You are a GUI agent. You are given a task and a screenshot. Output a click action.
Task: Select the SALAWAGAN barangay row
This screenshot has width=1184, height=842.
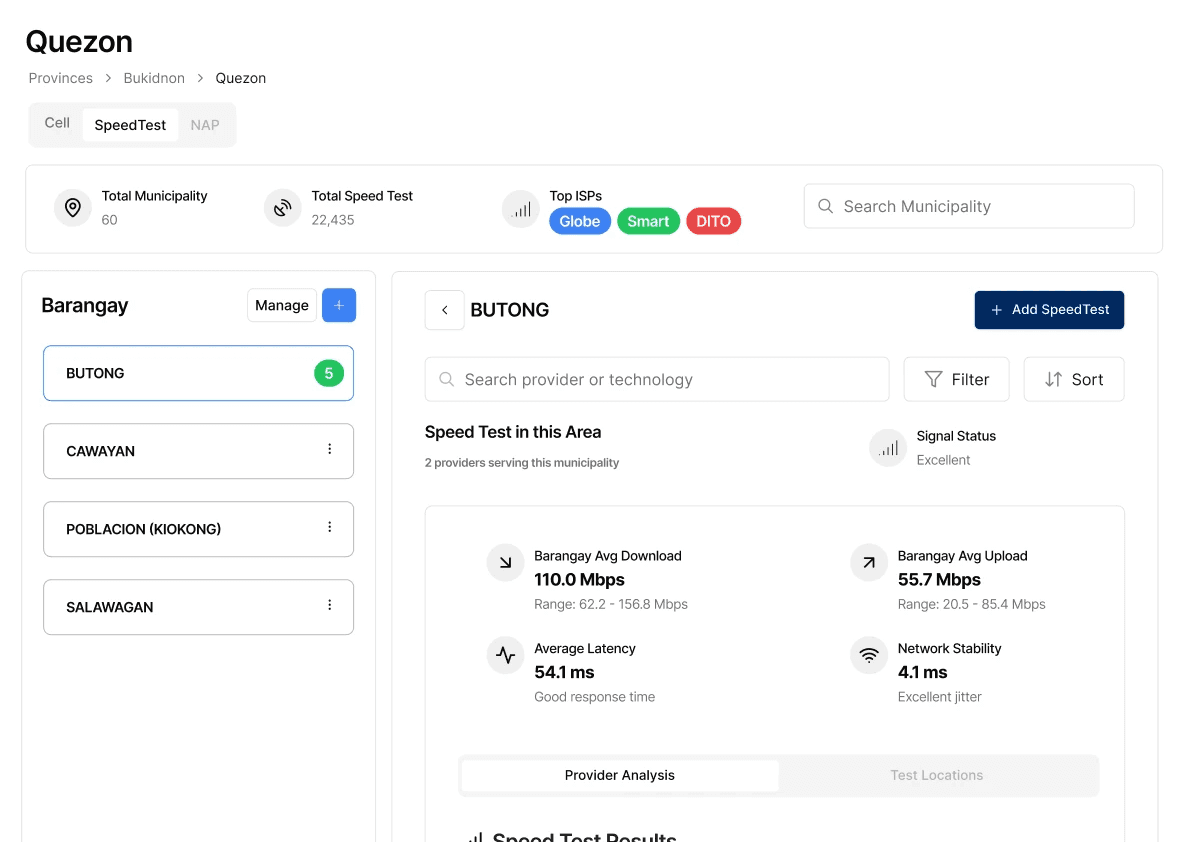(199, 607)
